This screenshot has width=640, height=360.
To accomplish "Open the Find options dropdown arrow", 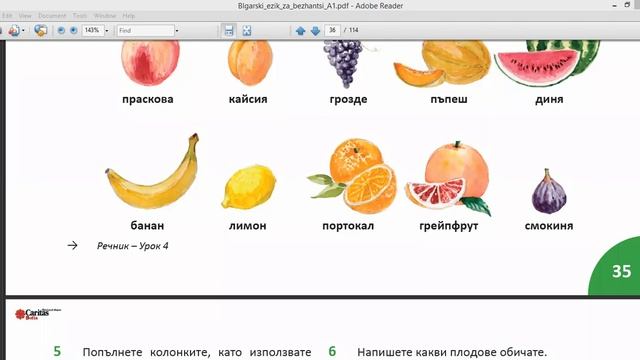I will click(x=177, y=31).
